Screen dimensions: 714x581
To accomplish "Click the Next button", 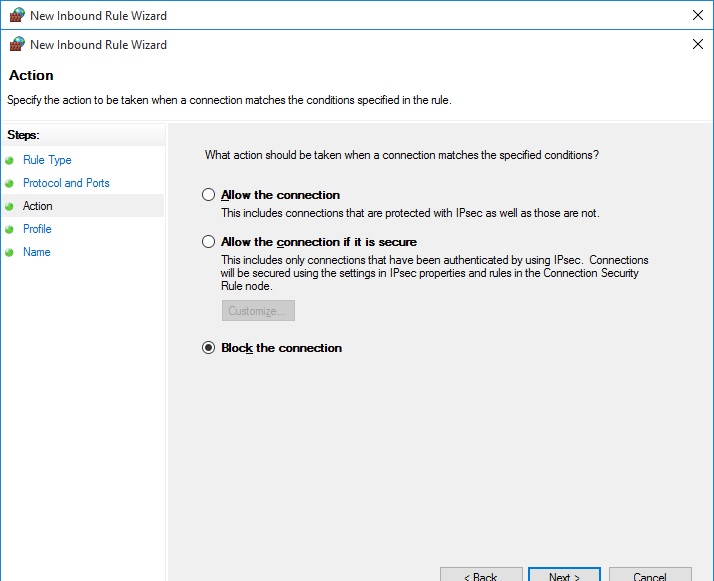I will tap(565, 575).
